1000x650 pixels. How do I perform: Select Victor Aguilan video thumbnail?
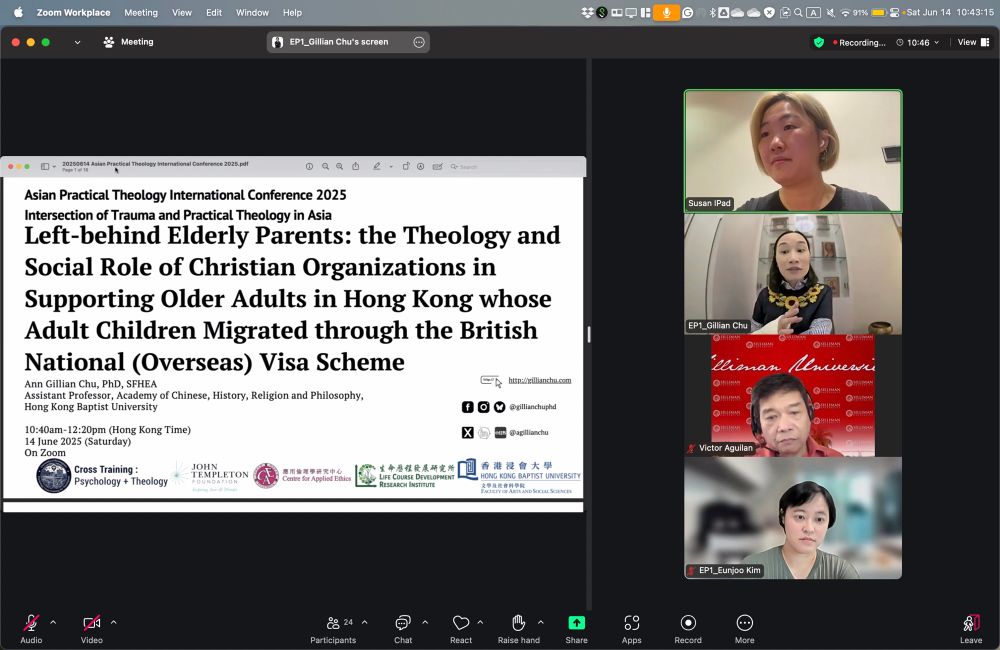(x=793, y=395)
